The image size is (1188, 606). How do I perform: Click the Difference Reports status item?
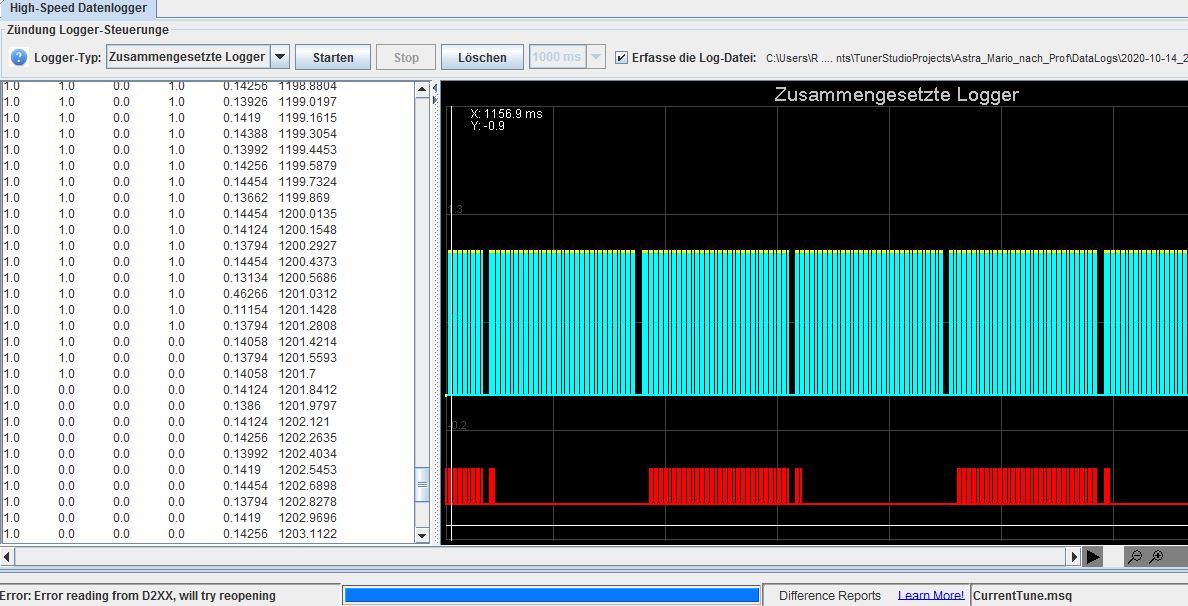(x=830, y=595)
